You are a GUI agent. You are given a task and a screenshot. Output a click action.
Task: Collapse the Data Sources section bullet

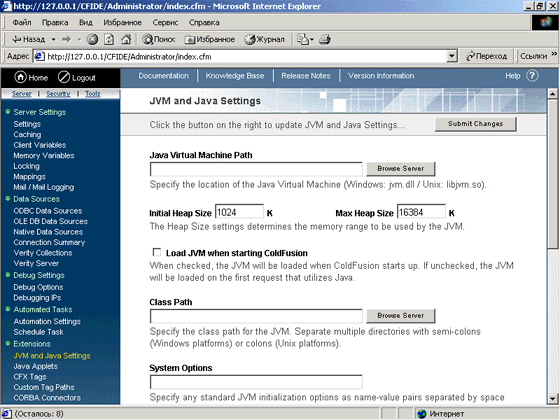click(8, 198)
